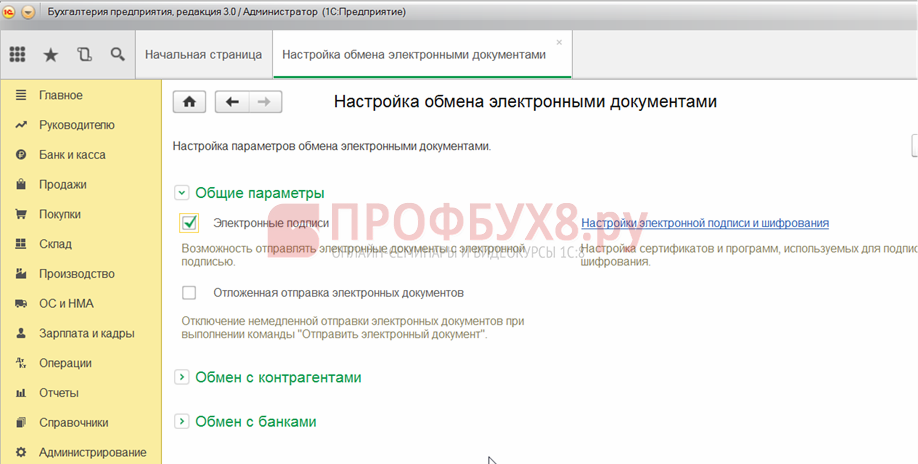
Task: Click the Покупки cart icon
Action: click(21, 214)
